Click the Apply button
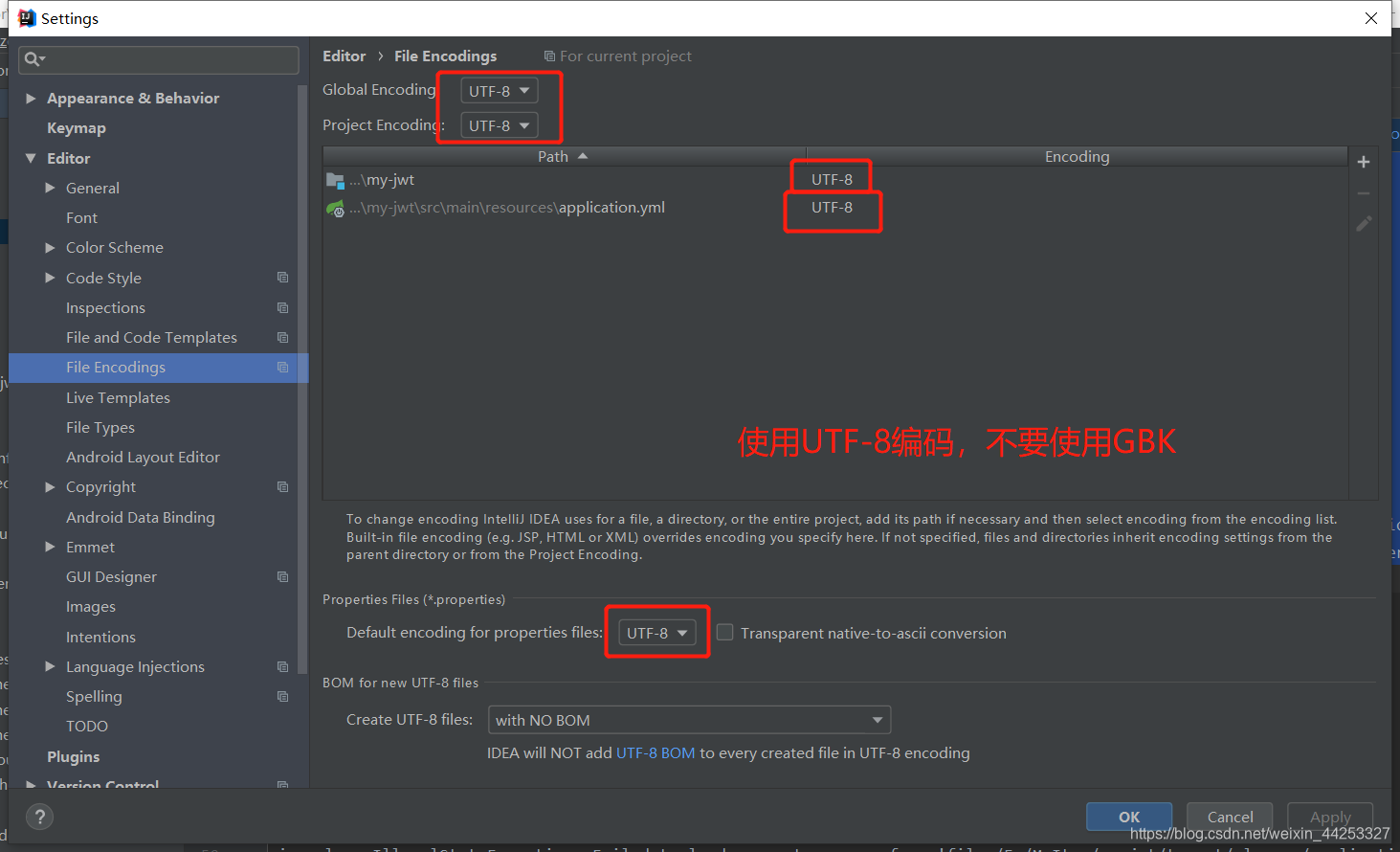 1330,817
